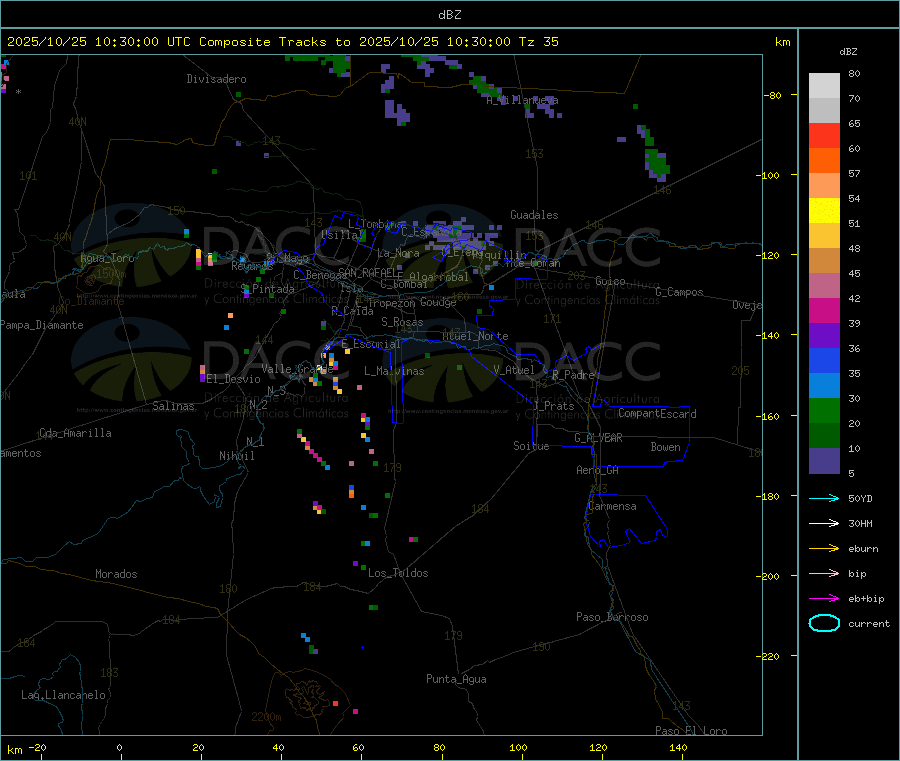Select the Los_Toldos map label
The width and height of the screenshot is (900, 761).
tap(398, 574)
